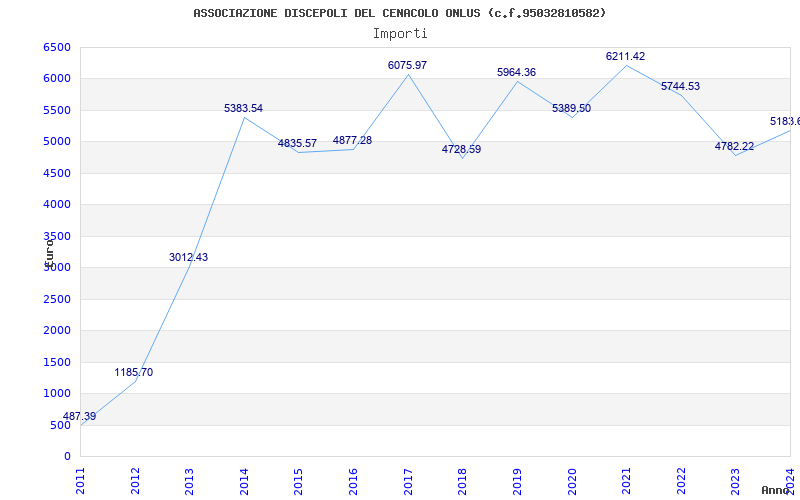Select data label 6211.42
The width and height of the screenshot is (800, 500).
point(626,57)
